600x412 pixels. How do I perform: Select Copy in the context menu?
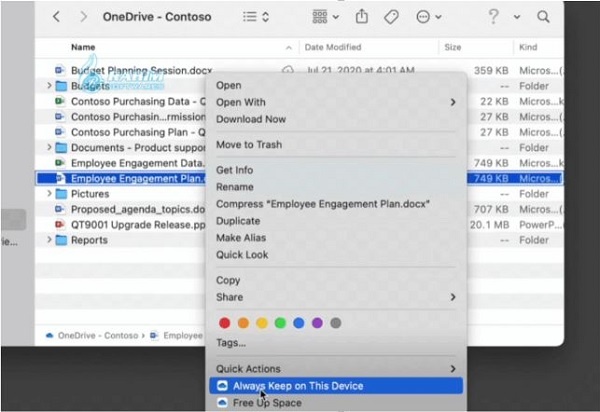point(336,280)
